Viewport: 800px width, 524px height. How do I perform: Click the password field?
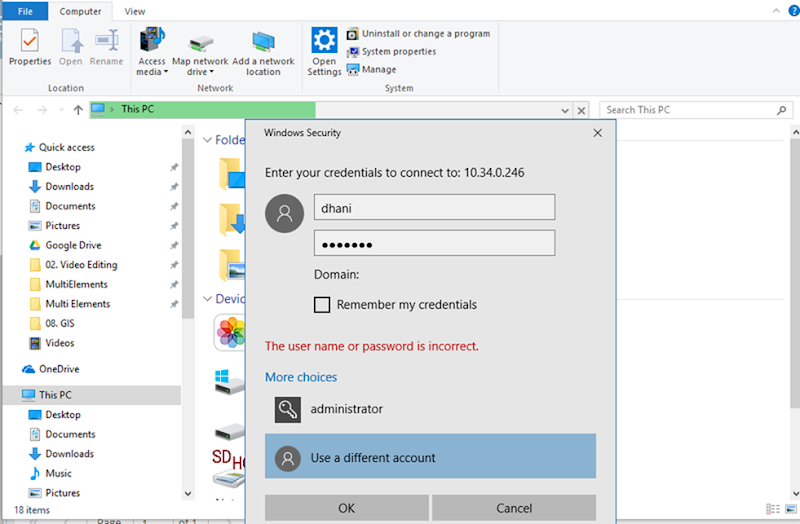pos(434,243)
